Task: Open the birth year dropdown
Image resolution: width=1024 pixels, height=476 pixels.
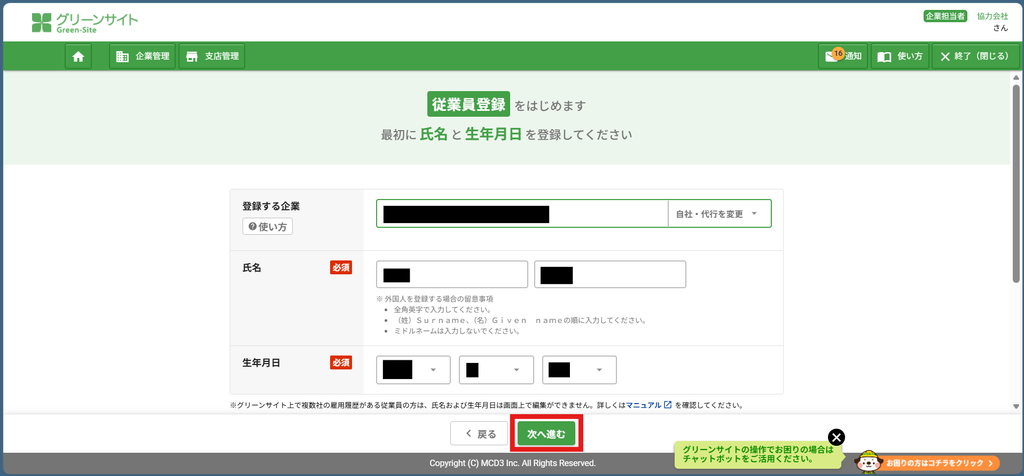Action: click(x=413, y=370)
